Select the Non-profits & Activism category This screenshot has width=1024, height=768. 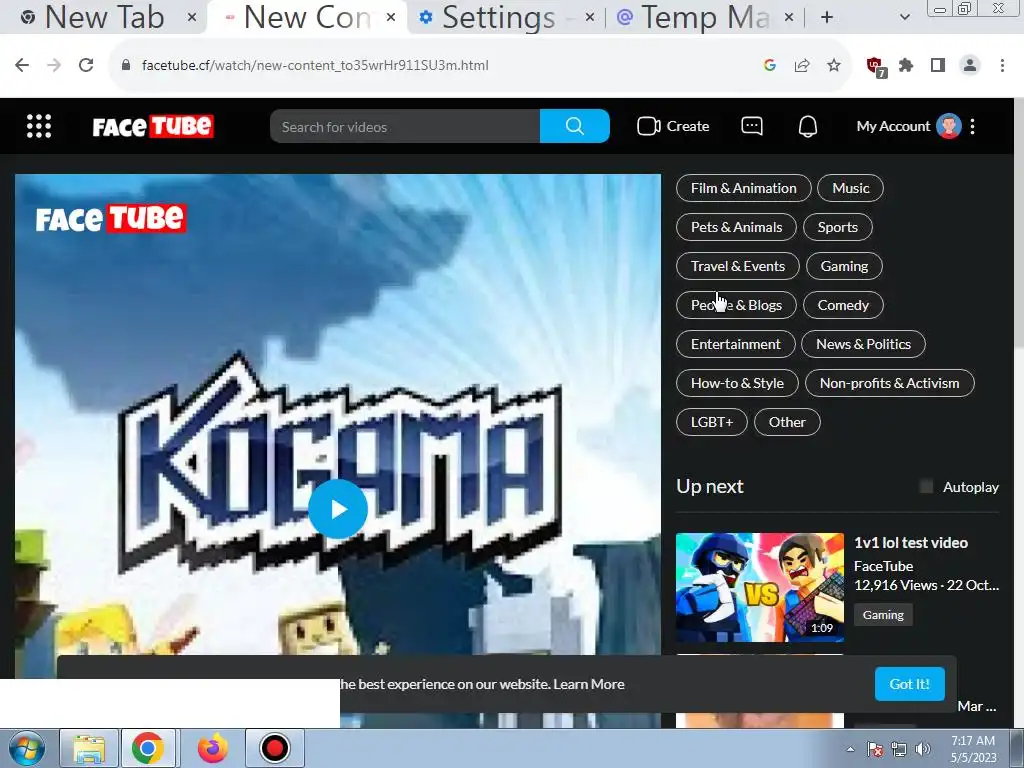pyautogui.click(x=889, y=383)
